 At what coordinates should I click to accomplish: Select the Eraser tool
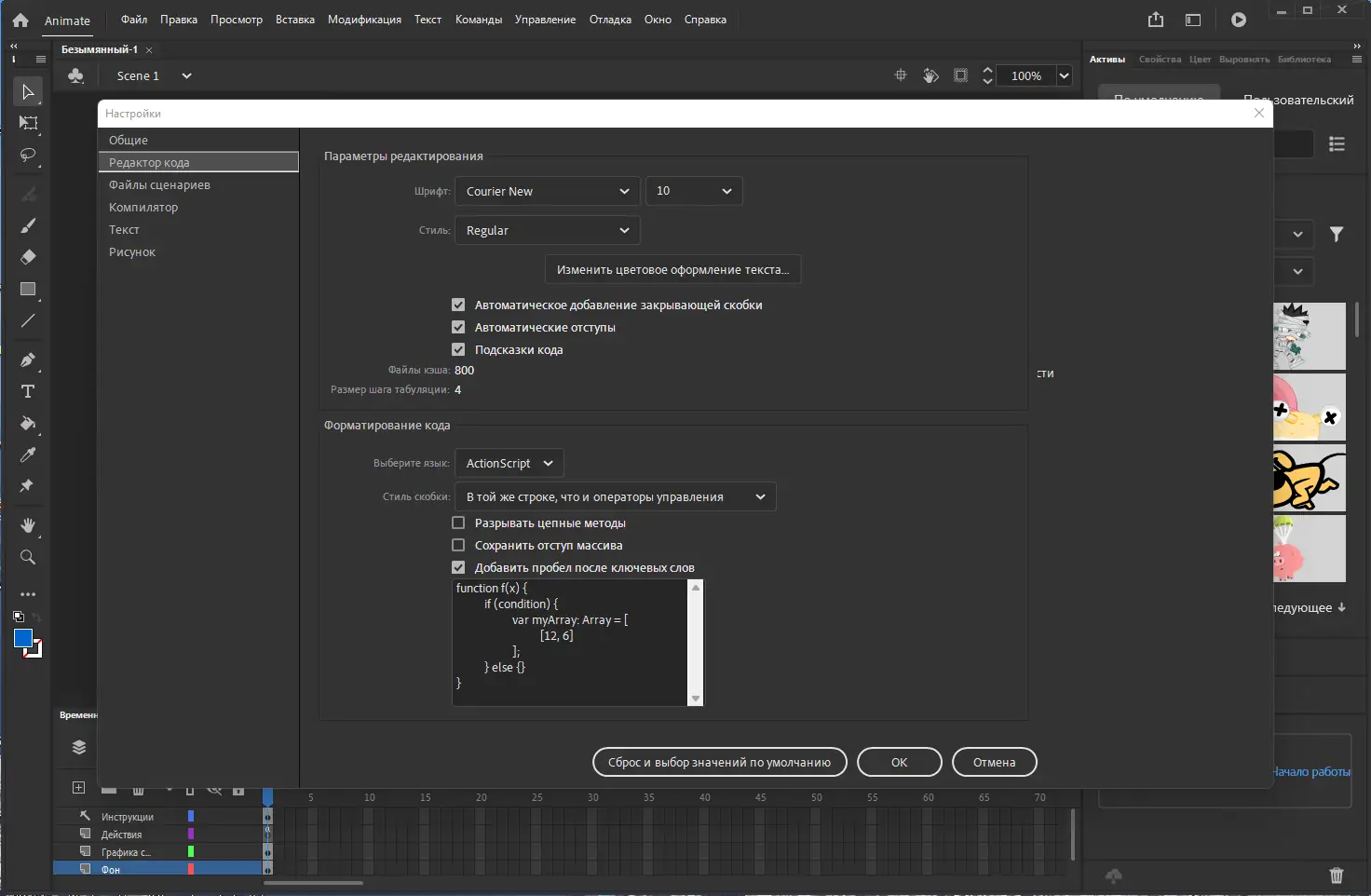coord(28,257)
